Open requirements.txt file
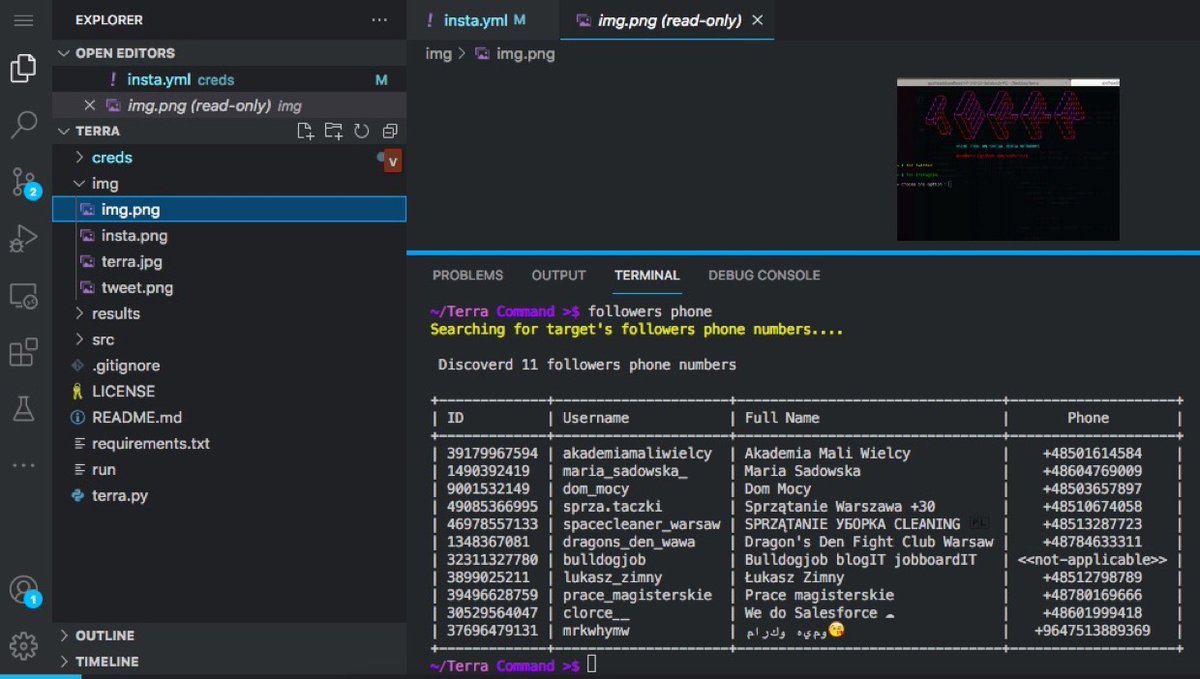 (x=229, y=443)
